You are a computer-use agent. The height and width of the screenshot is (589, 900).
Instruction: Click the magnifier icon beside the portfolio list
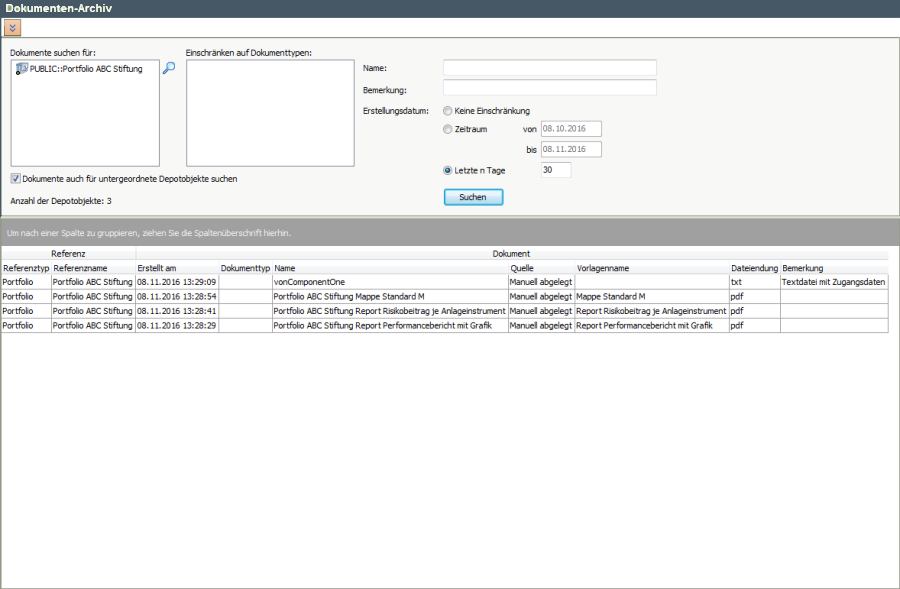(x=169, y=68)
